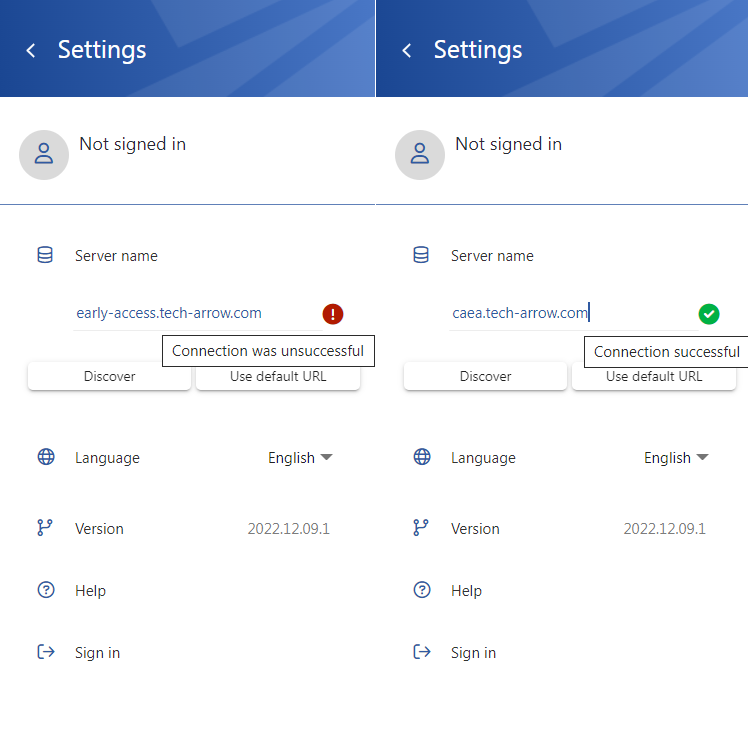
Task: Click the right profile avatar icon
Action: tap(420, 155)
